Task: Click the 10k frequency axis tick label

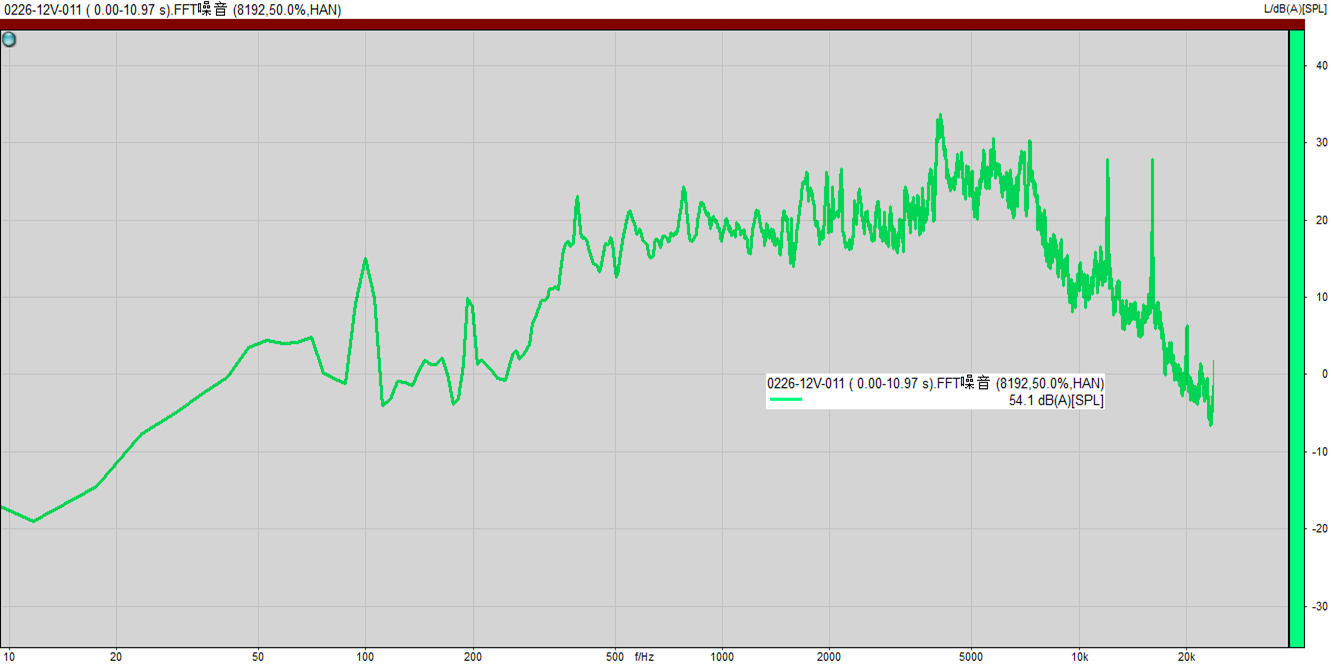Action: pos(1079,657)
